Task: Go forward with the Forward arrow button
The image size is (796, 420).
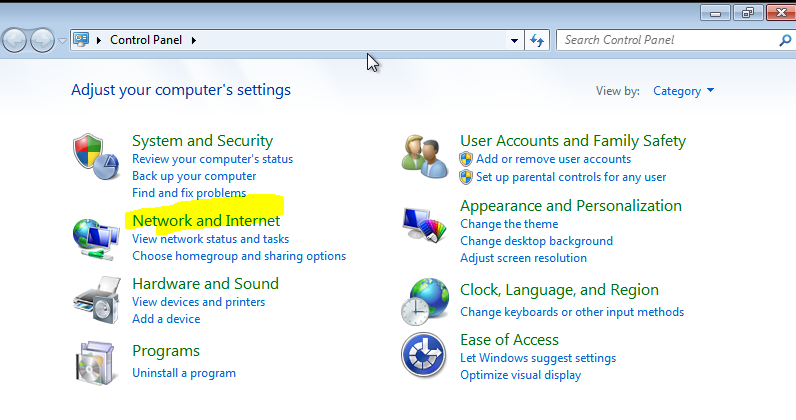Action: pos(42,40)
